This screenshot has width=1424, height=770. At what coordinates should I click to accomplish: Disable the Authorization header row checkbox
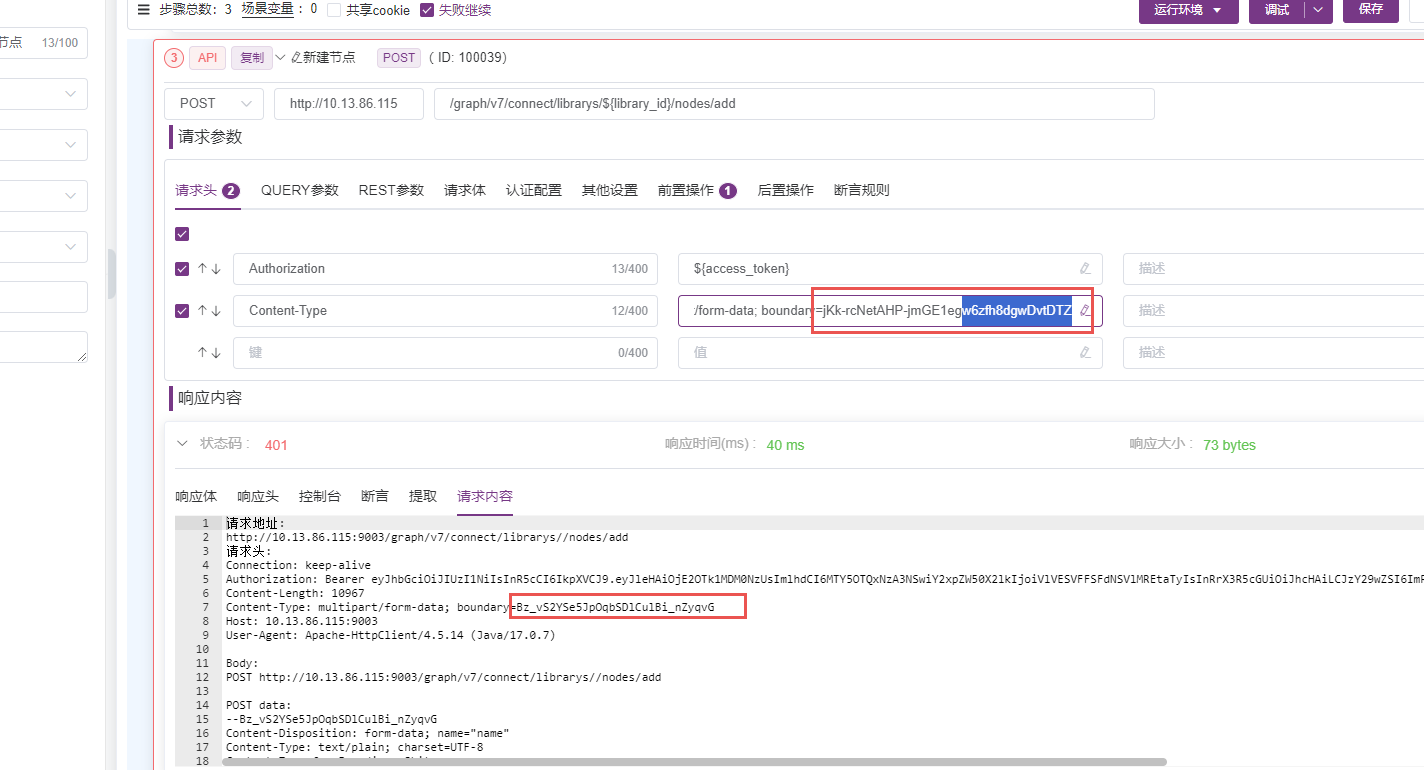tap(182, 268)
